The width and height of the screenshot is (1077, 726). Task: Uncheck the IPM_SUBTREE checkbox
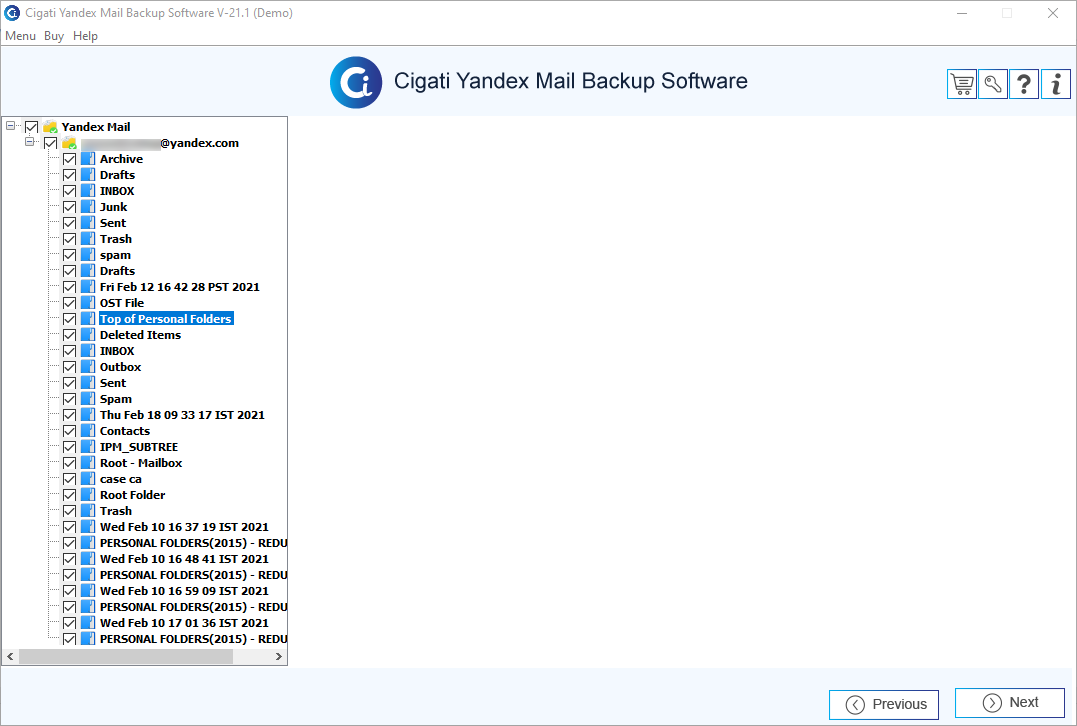point(69,446)
